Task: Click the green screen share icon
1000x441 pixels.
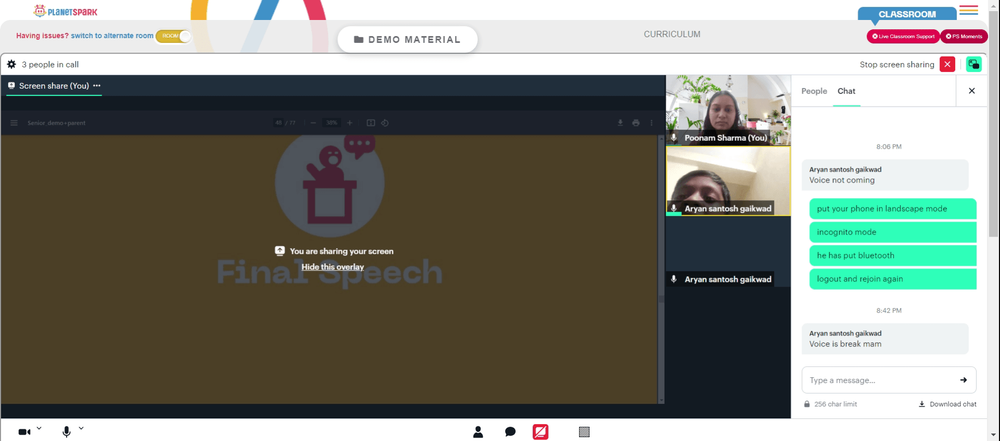Action: pyautogui.click(x=974, y=64)
